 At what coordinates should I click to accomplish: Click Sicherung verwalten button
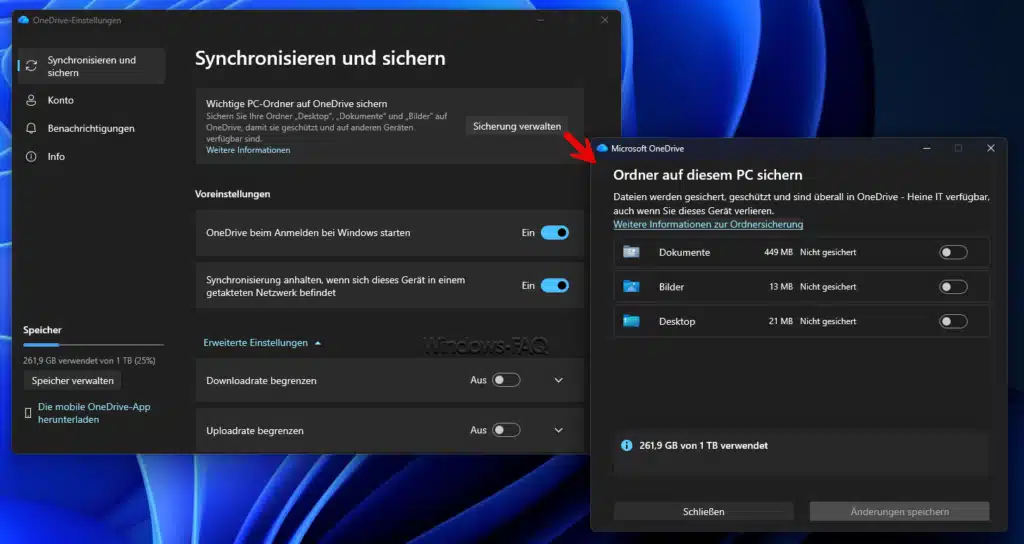[517, 126]
